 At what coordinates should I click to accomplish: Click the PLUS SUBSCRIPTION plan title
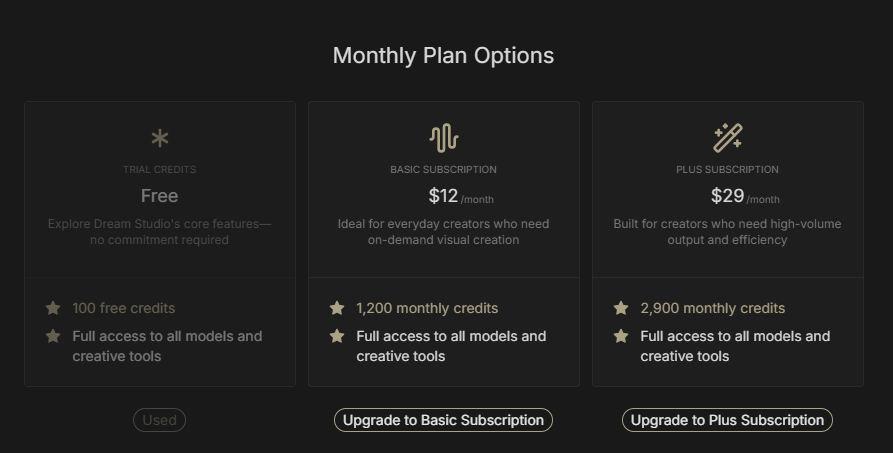tap(727, 170)
